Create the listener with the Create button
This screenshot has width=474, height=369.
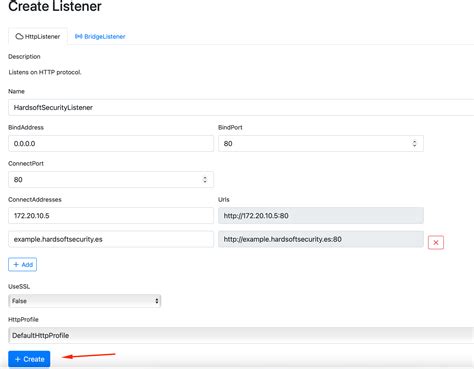[29, 359]
